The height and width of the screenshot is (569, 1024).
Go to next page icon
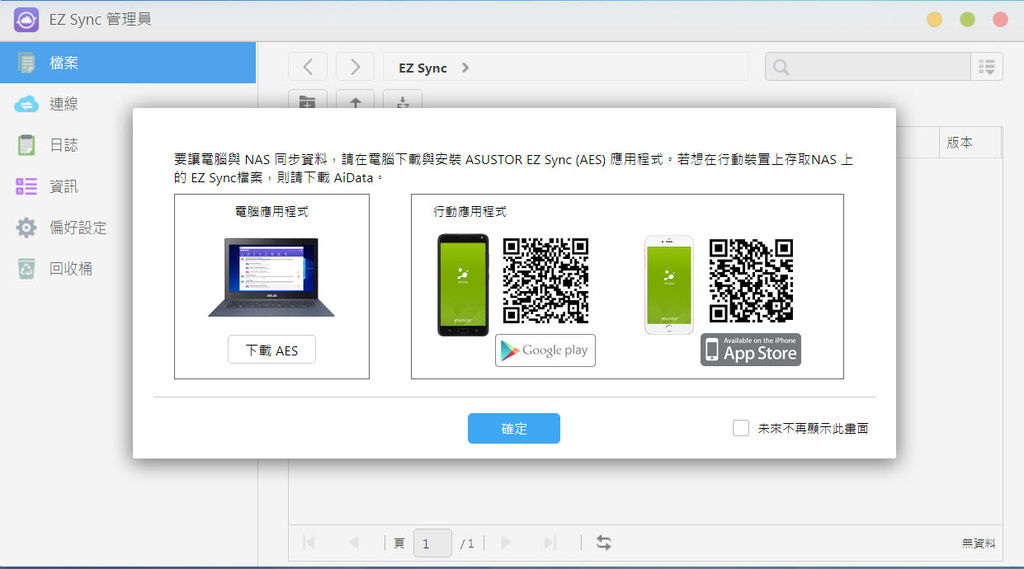click(x=505, y=542)
